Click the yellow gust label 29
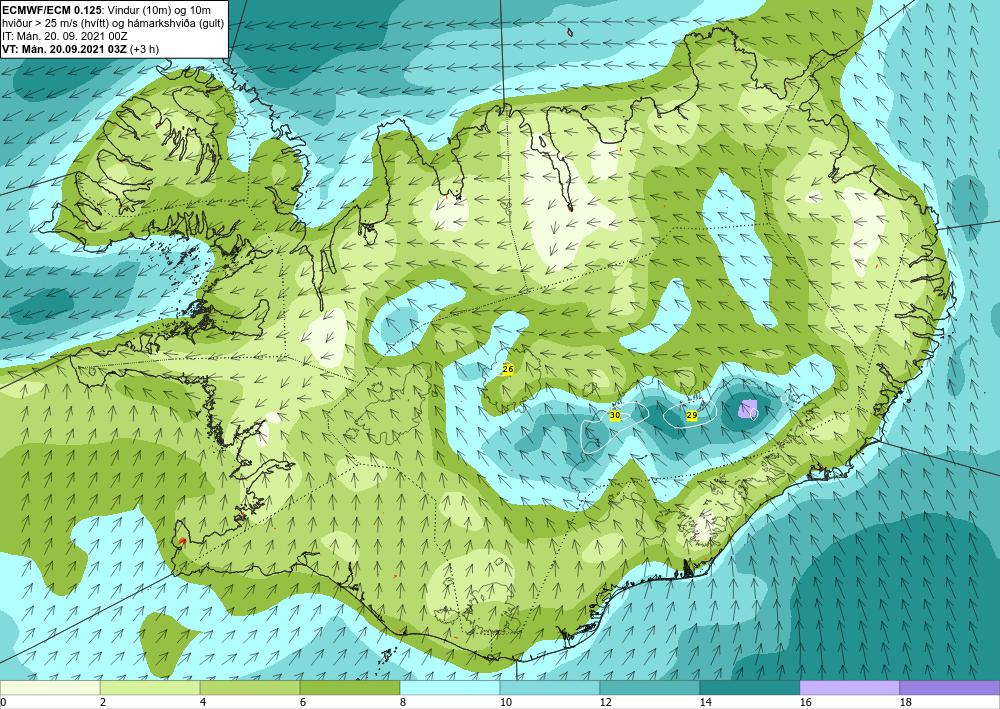The image size is (1000, 709). coord(692,416)
